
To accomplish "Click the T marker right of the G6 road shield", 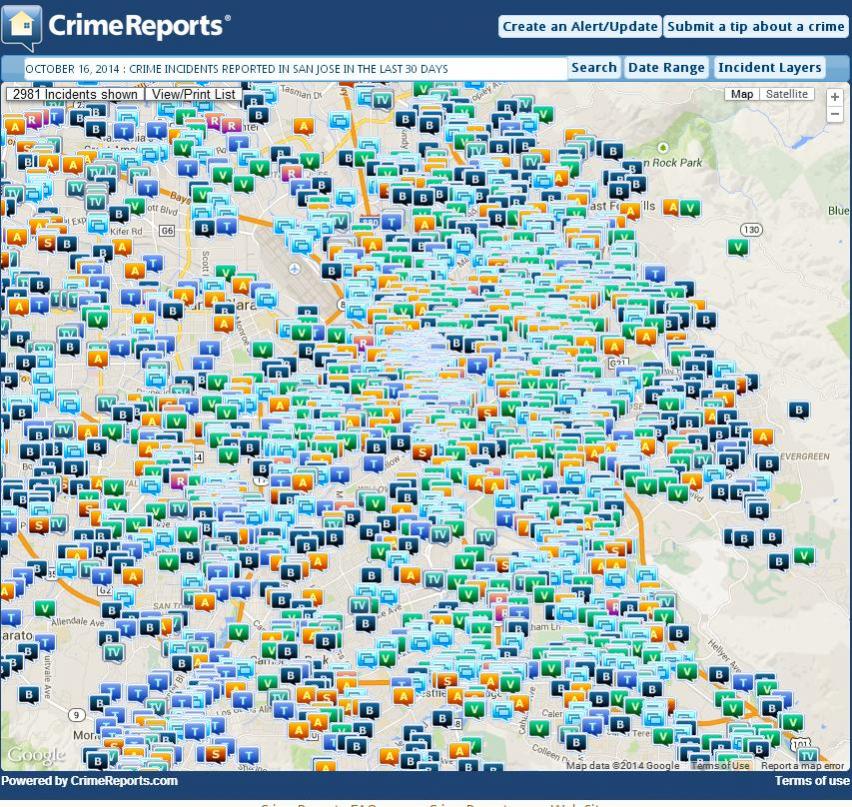I will [227, 227].
